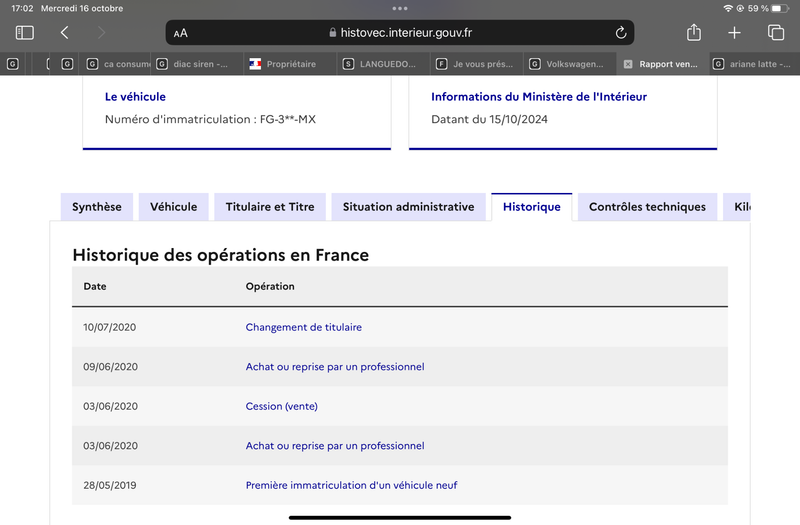Tap the Wi-Fi status icon
Viewport: 800px width, 525px height.
click(x=728, y=8)
